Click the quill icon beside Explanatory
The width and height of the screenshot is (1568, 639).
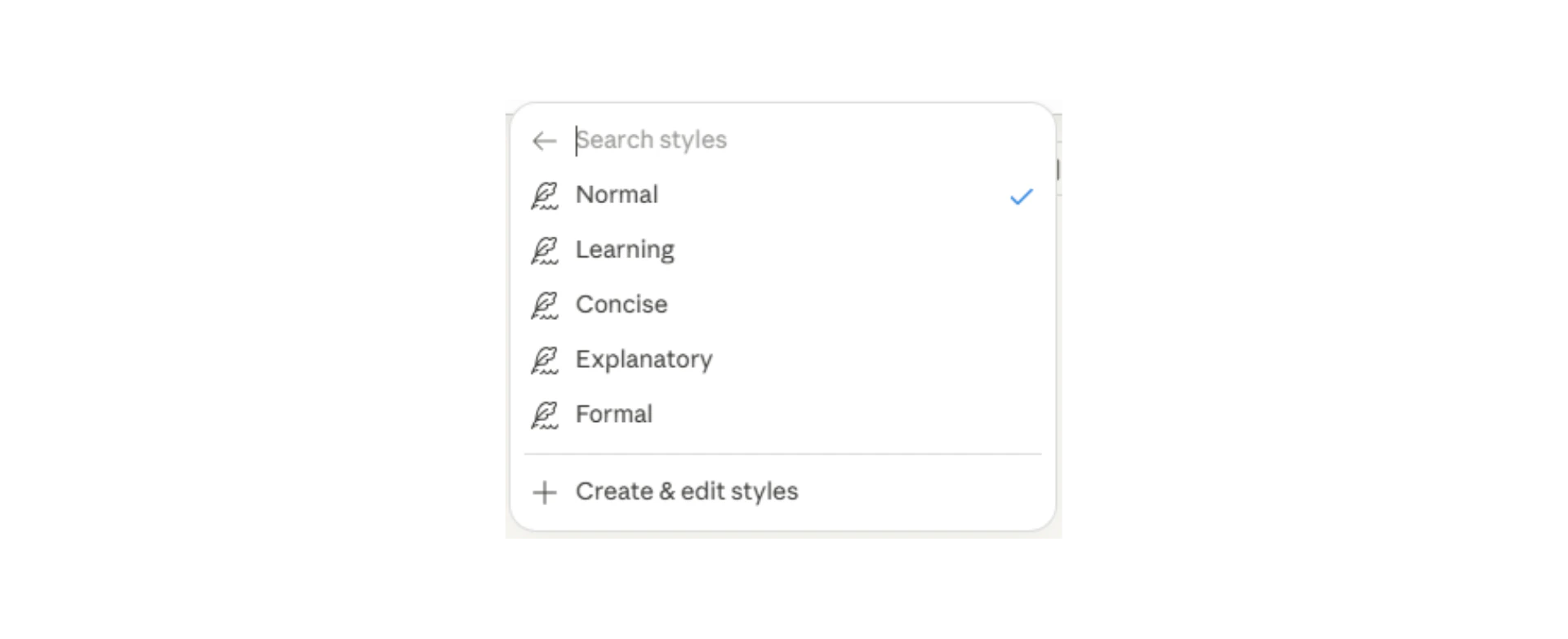546,359
